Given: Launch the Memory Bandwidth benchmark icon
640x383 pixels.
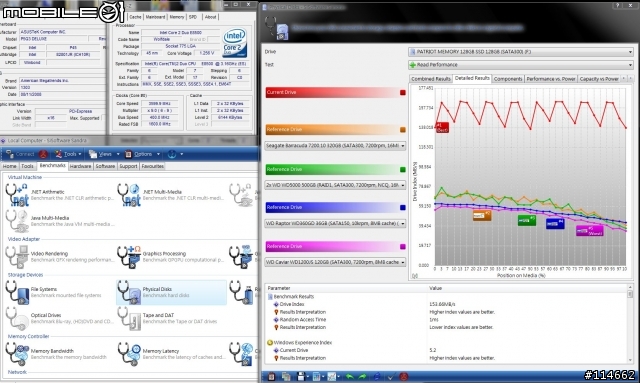Looking at the screenshot, I should click(17, 354).
